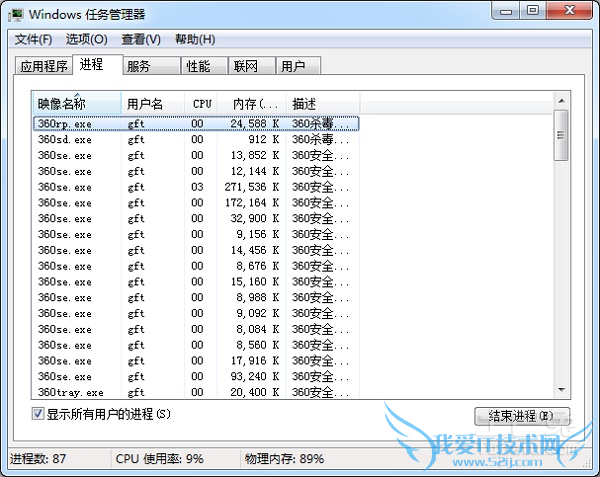Sort by 映像名称 column header
This screenshot has width=600, height=477.
click(77, 103)
